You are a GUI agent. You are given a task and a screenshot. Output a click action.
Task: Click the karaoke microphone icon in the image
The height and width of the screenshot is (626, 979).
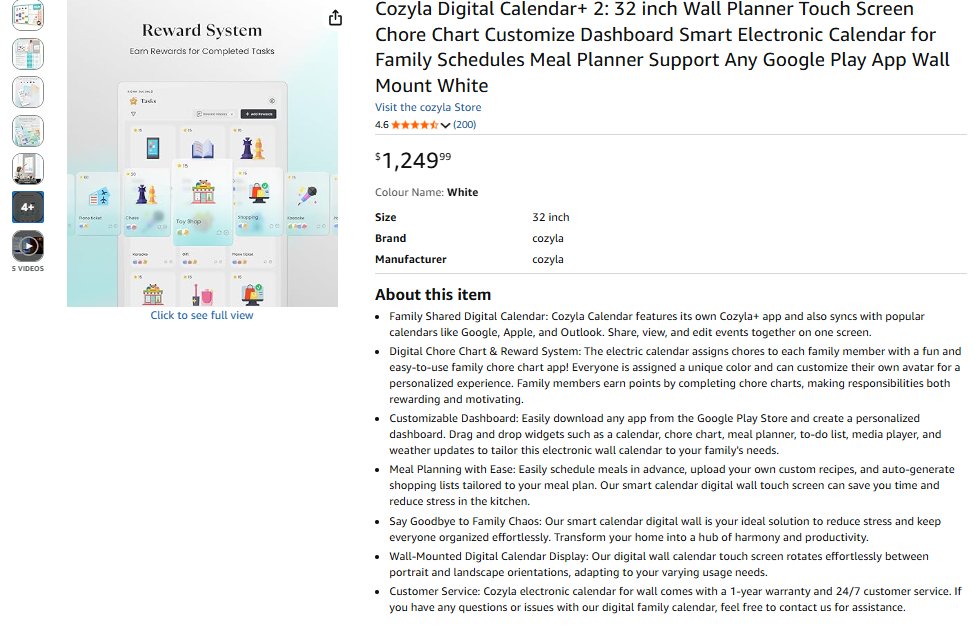click(x=309, y=195)
